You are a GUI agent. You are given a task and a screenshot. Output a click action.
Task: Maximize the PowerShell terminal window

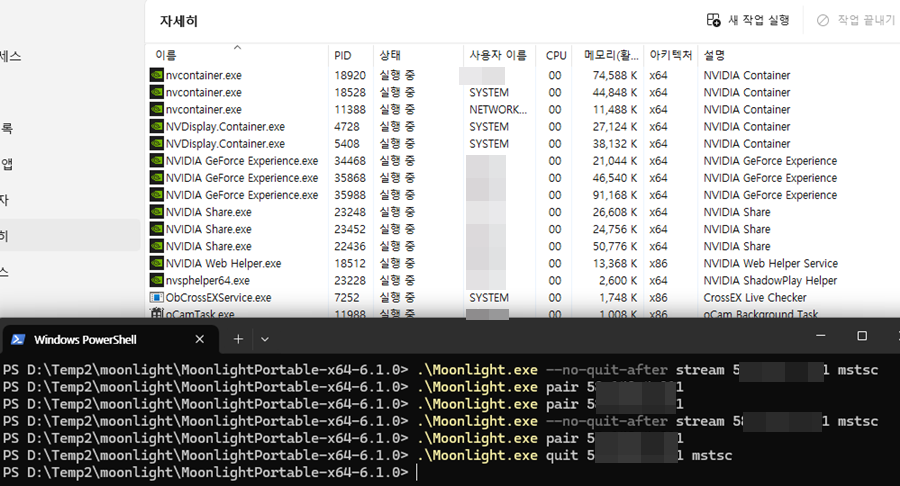click(x=862, y=336)
